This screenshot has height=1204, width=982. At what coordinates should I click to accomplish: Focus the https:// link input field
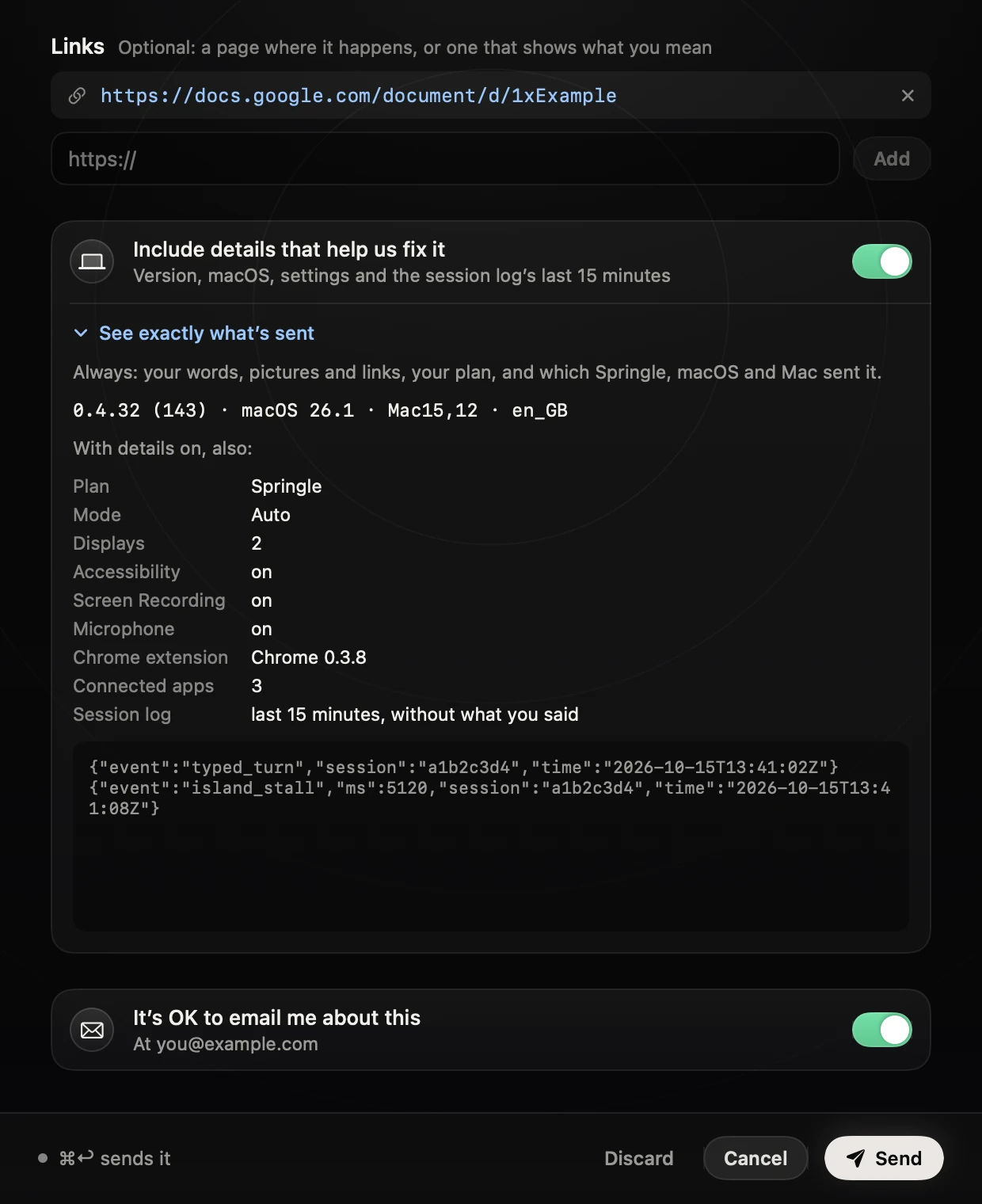[x=445, y=158]
